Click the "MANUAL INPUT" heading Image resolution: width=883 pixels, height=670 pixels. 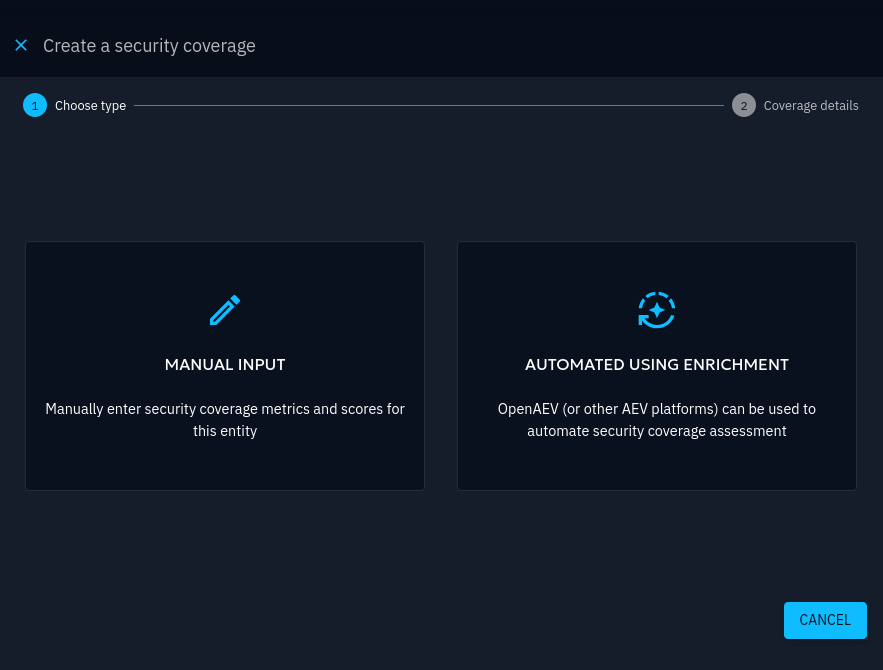click(x=225, y=365)
